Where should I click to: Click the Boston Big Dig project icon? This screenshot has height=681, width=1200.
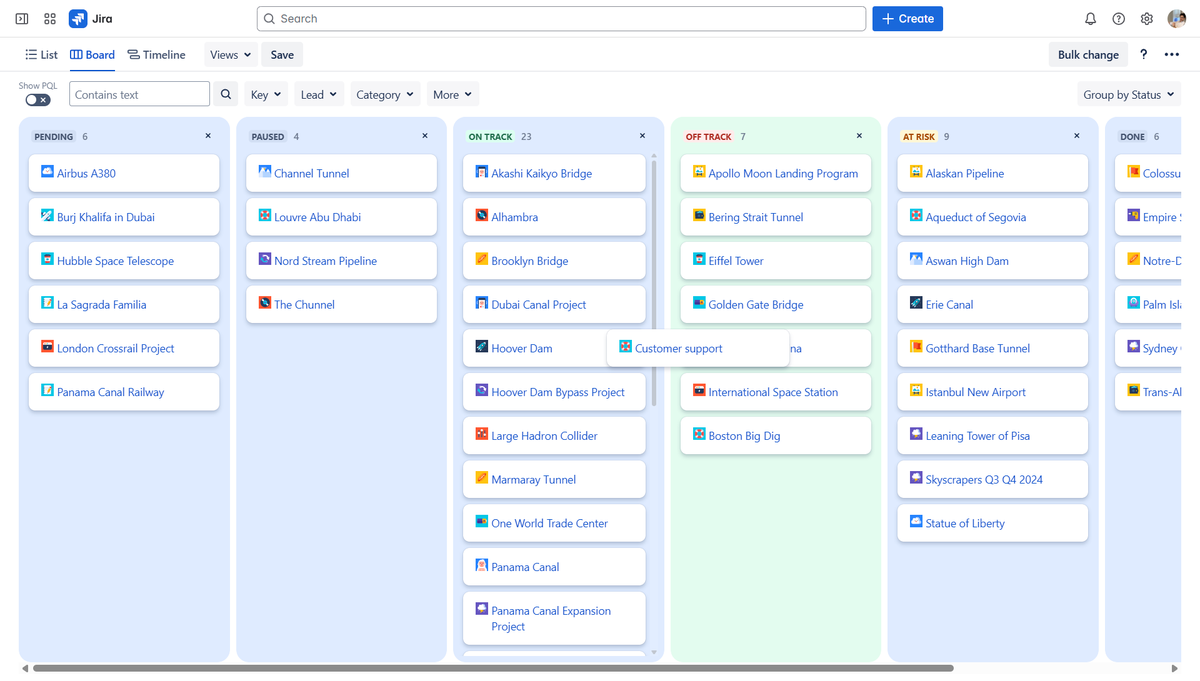click(699, 435)
